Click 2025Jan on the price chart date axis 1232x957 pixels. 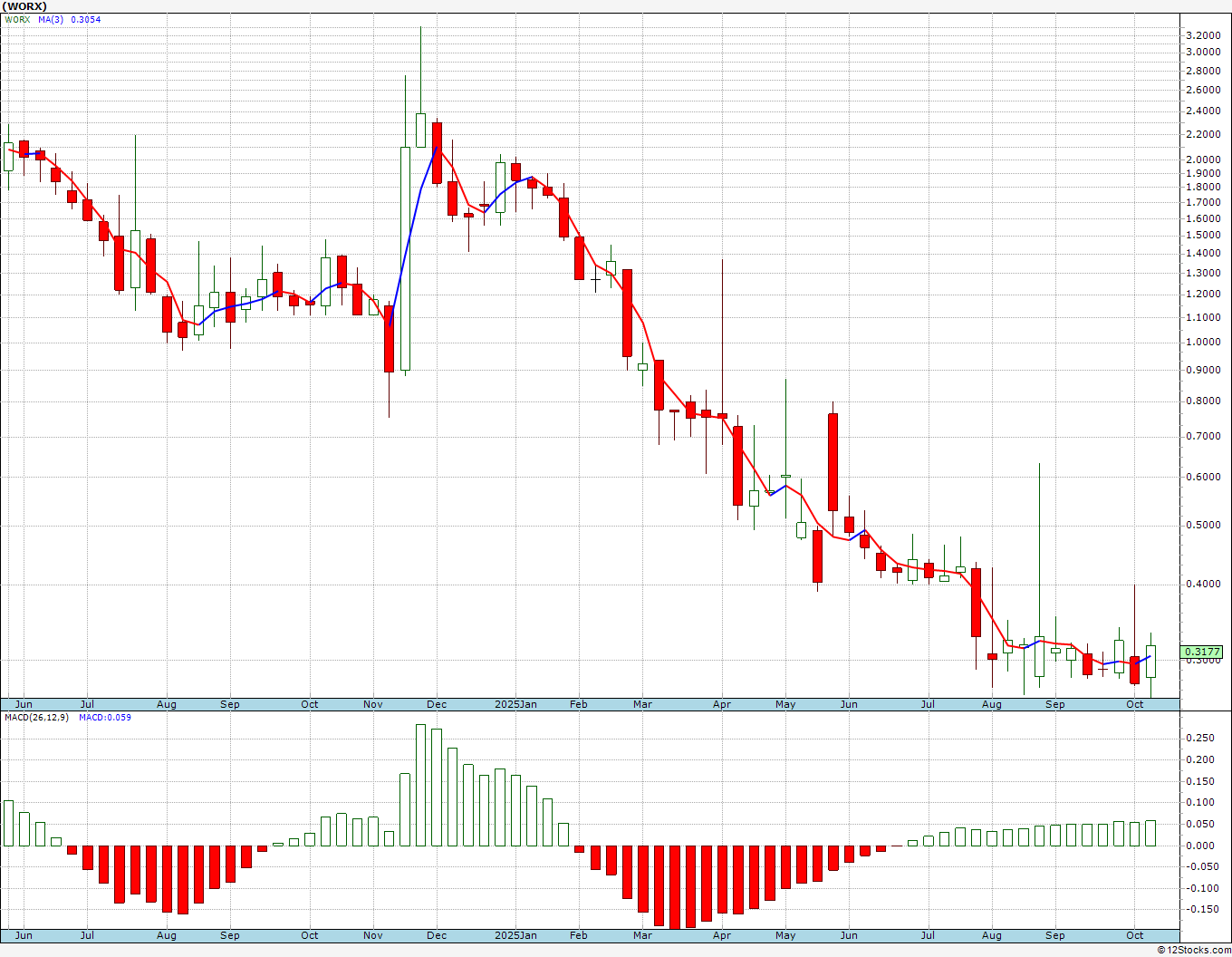click(x=516, y=704)
